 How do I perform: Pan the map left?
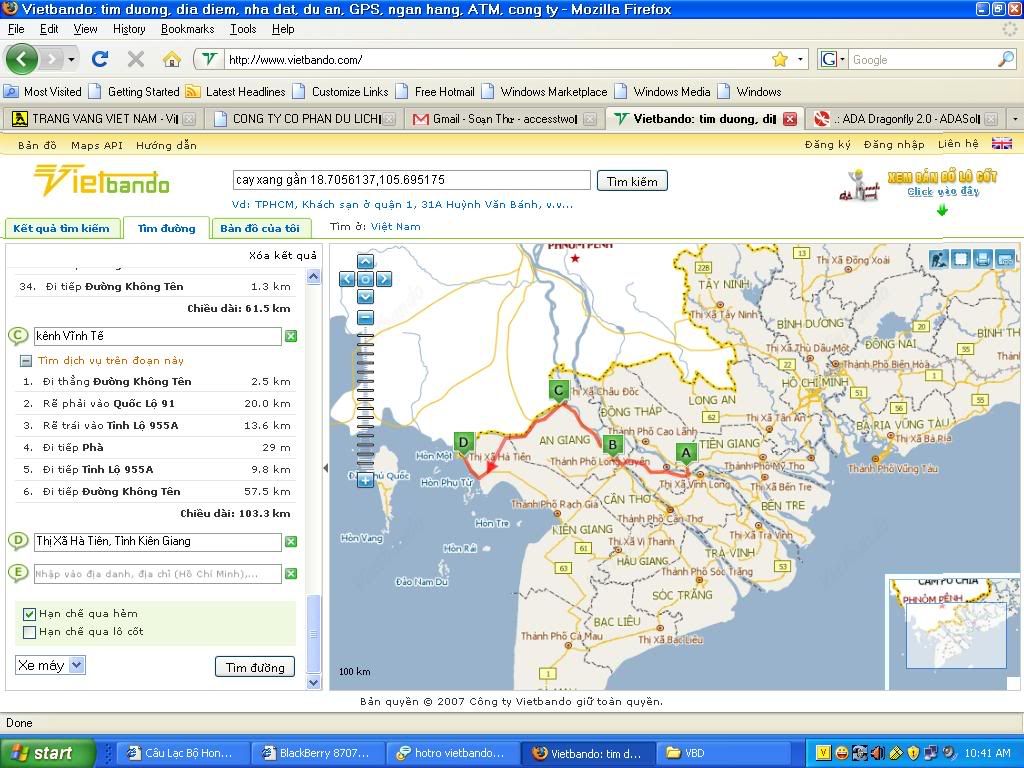pos(347,279)
